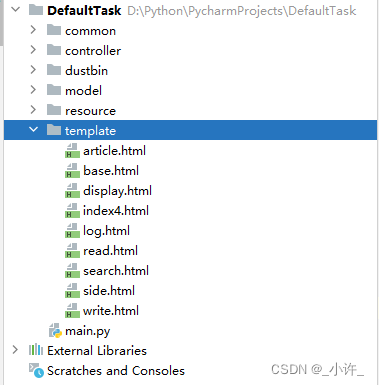Screen dimensions: 379x385
Task: Click the index4.html file icon
Action: [72, 211]
